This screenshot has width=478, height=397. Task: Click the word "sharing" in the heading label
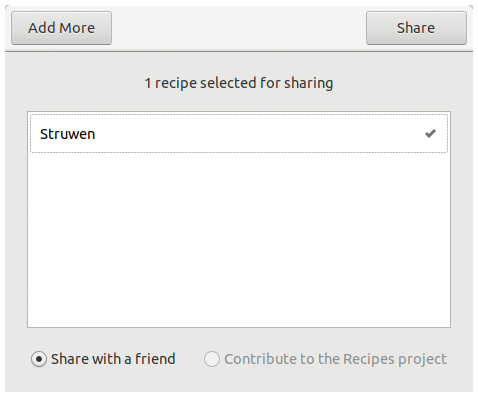[x=308, y=83]
